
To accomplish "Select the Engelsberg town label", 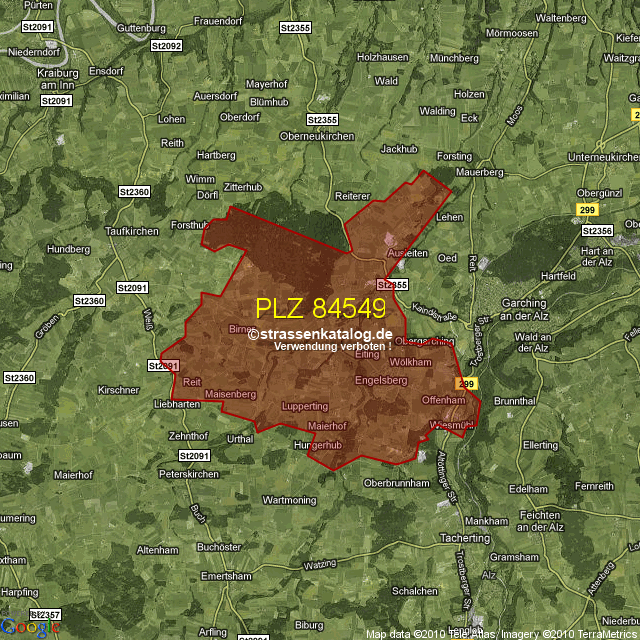I will [x=382, y=381].
